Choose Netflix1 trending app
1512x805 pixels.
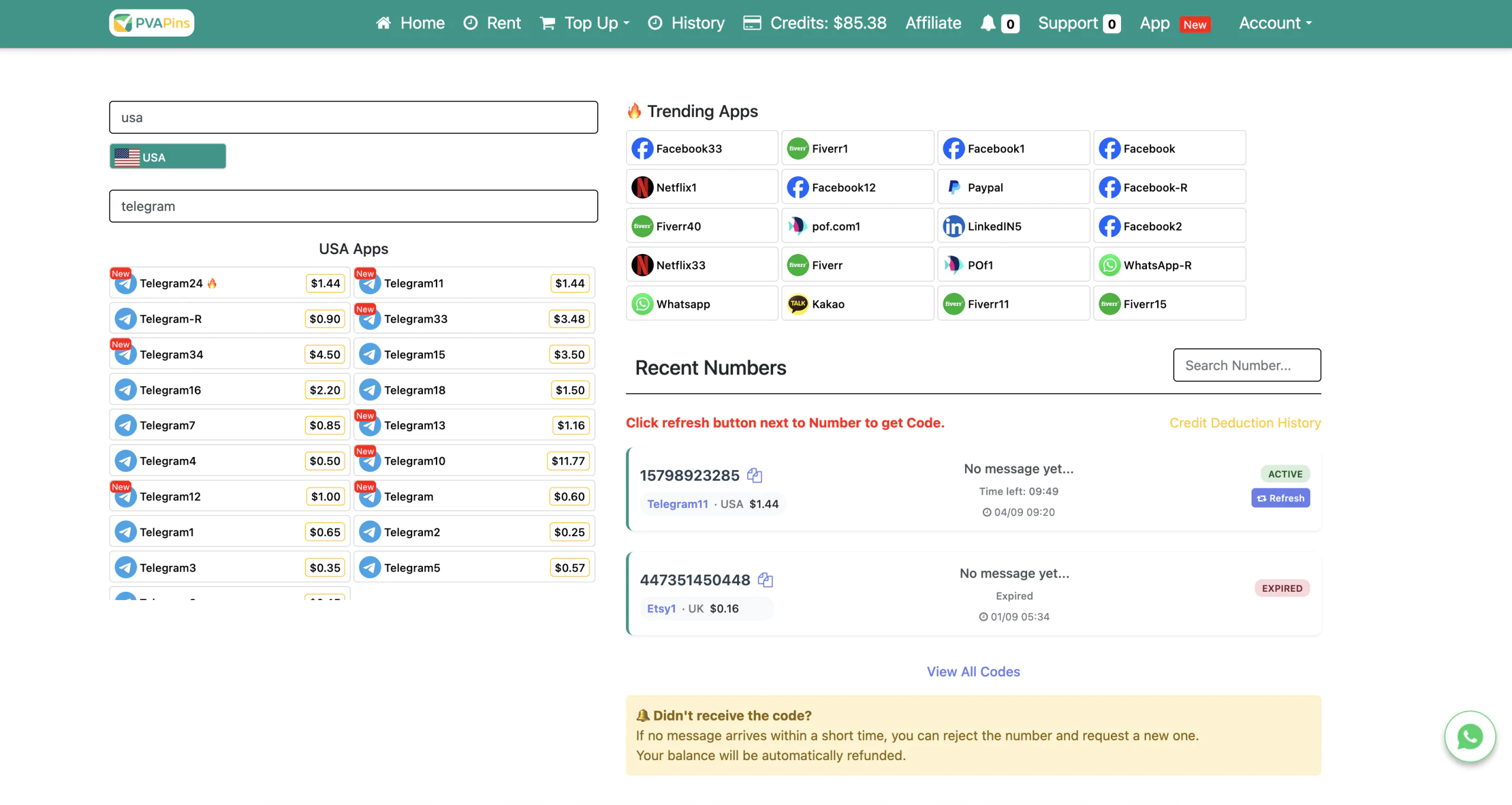point(702,187)
